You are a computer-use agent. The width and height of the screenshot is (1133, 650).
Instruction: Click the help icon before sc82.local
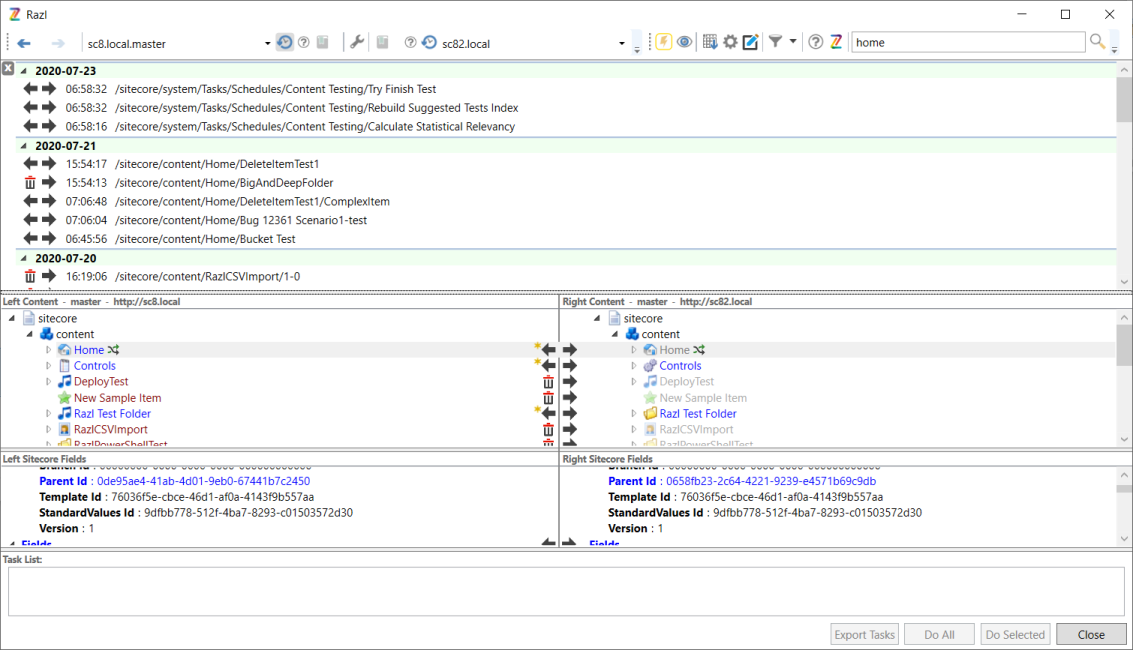coord(410,43)
